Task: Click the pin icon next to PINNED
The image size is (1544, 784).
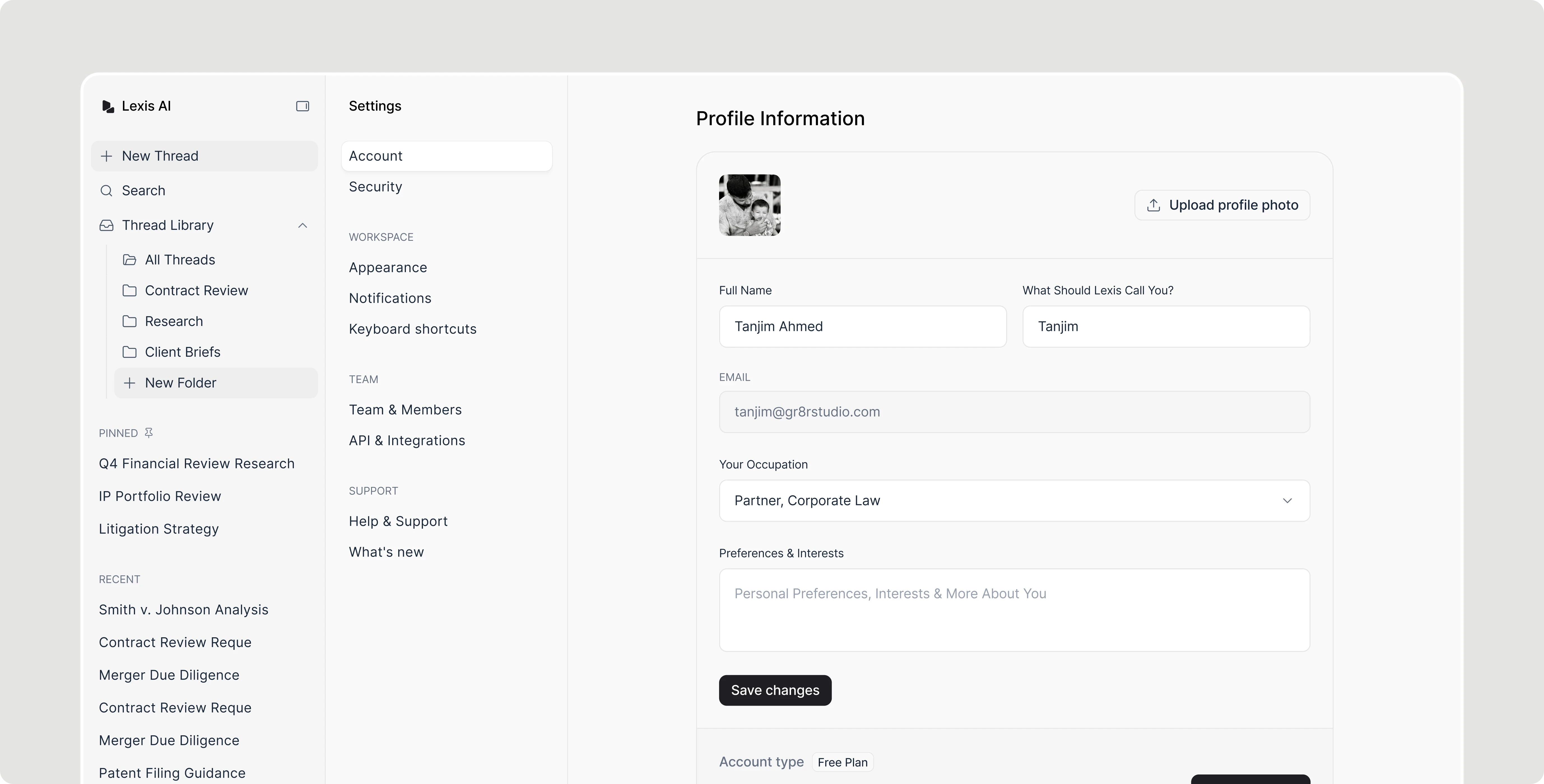Action: (x=149, y=433)
